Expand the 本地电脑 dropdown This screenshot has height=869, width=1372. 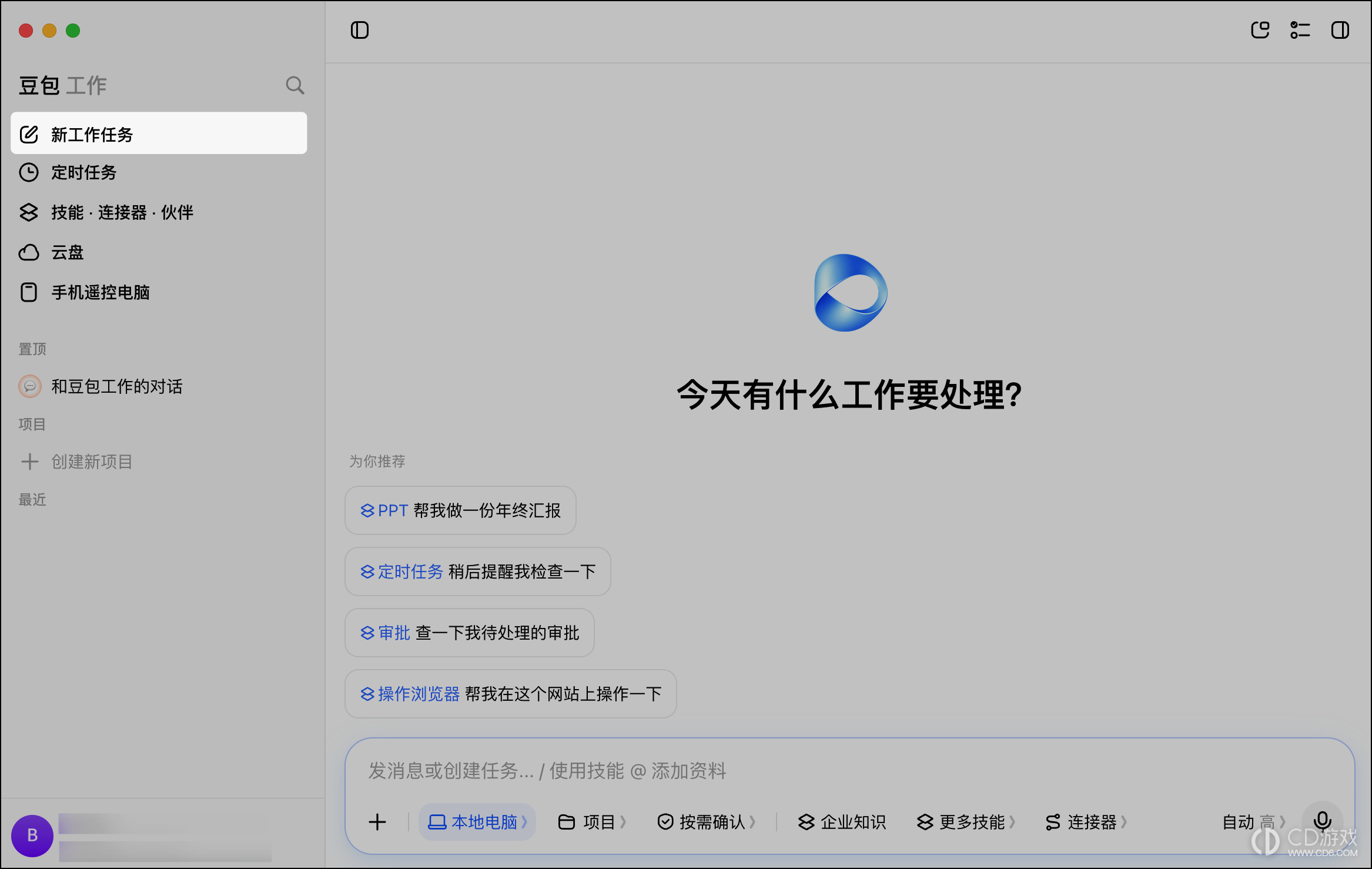click(x=477, y=822)
